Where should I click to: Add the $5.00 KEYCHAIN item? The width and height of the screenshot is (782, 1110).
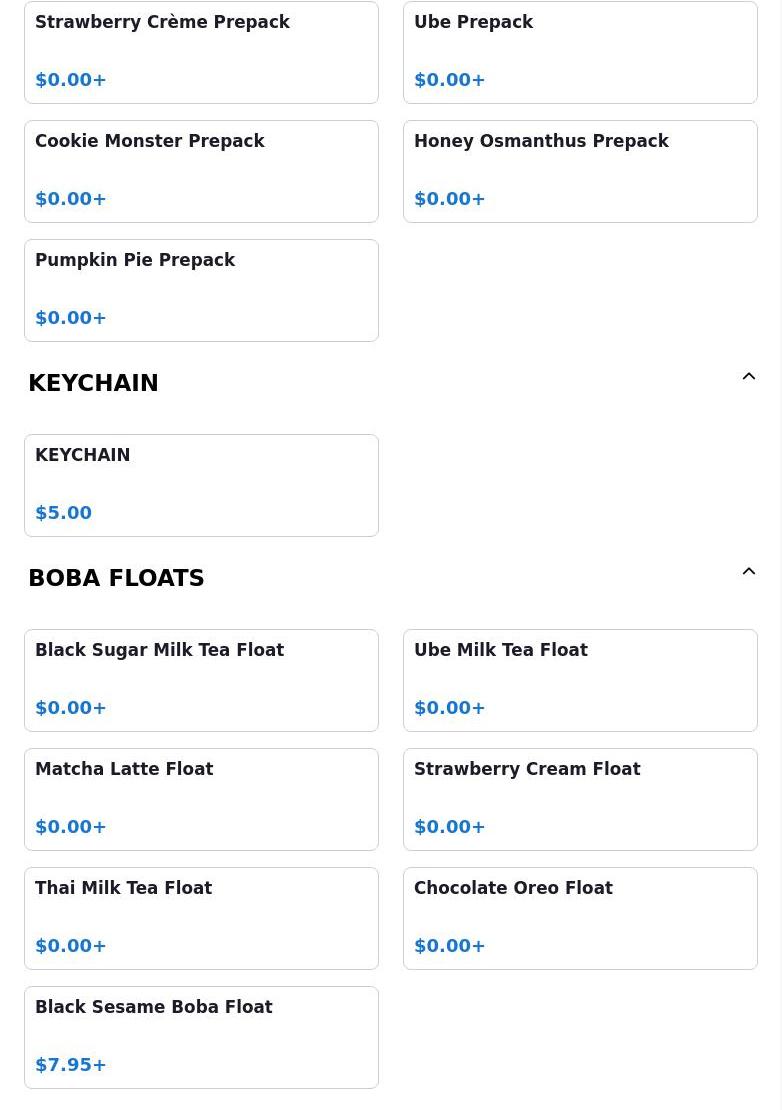coord(201,485)
